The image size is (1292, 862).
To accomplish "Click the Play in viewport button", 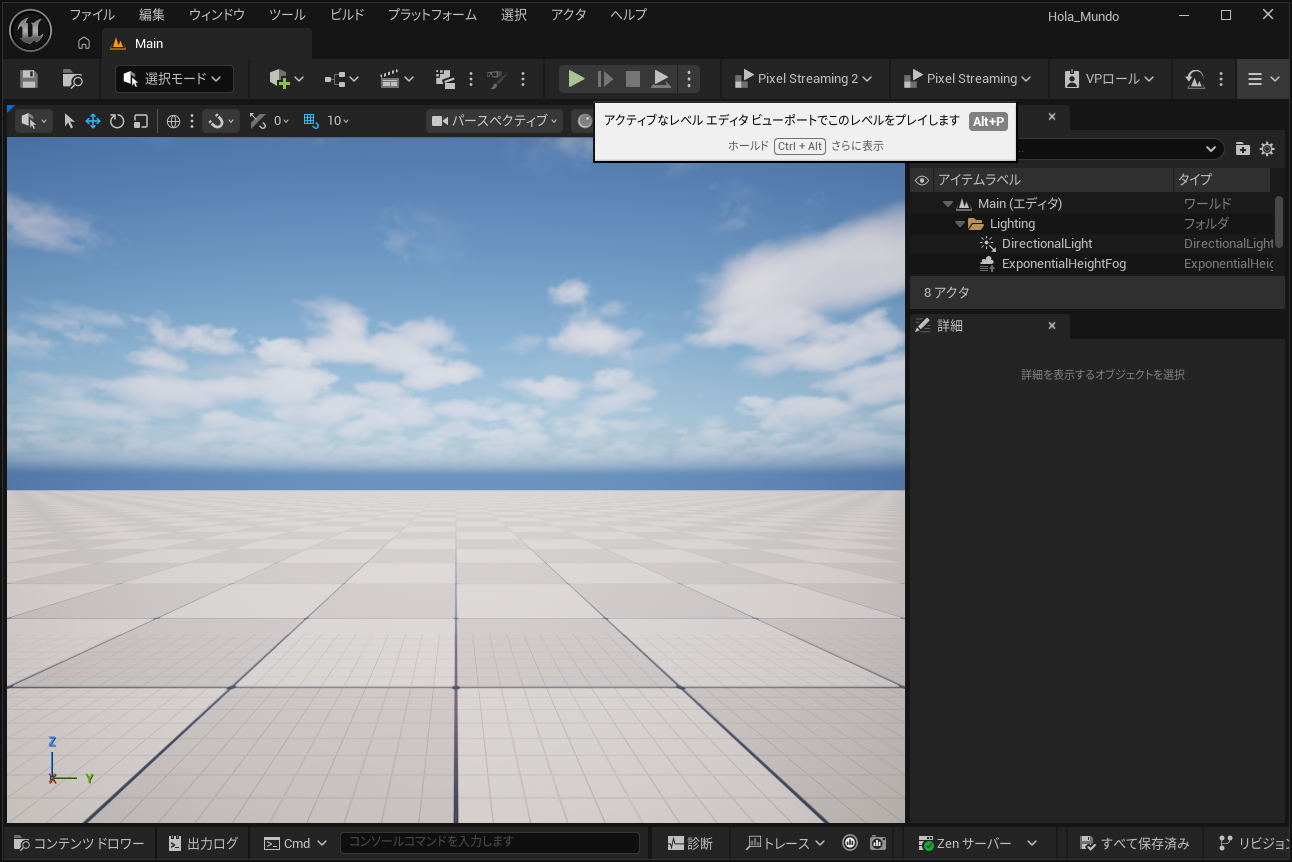I will [x=576, y=79].
